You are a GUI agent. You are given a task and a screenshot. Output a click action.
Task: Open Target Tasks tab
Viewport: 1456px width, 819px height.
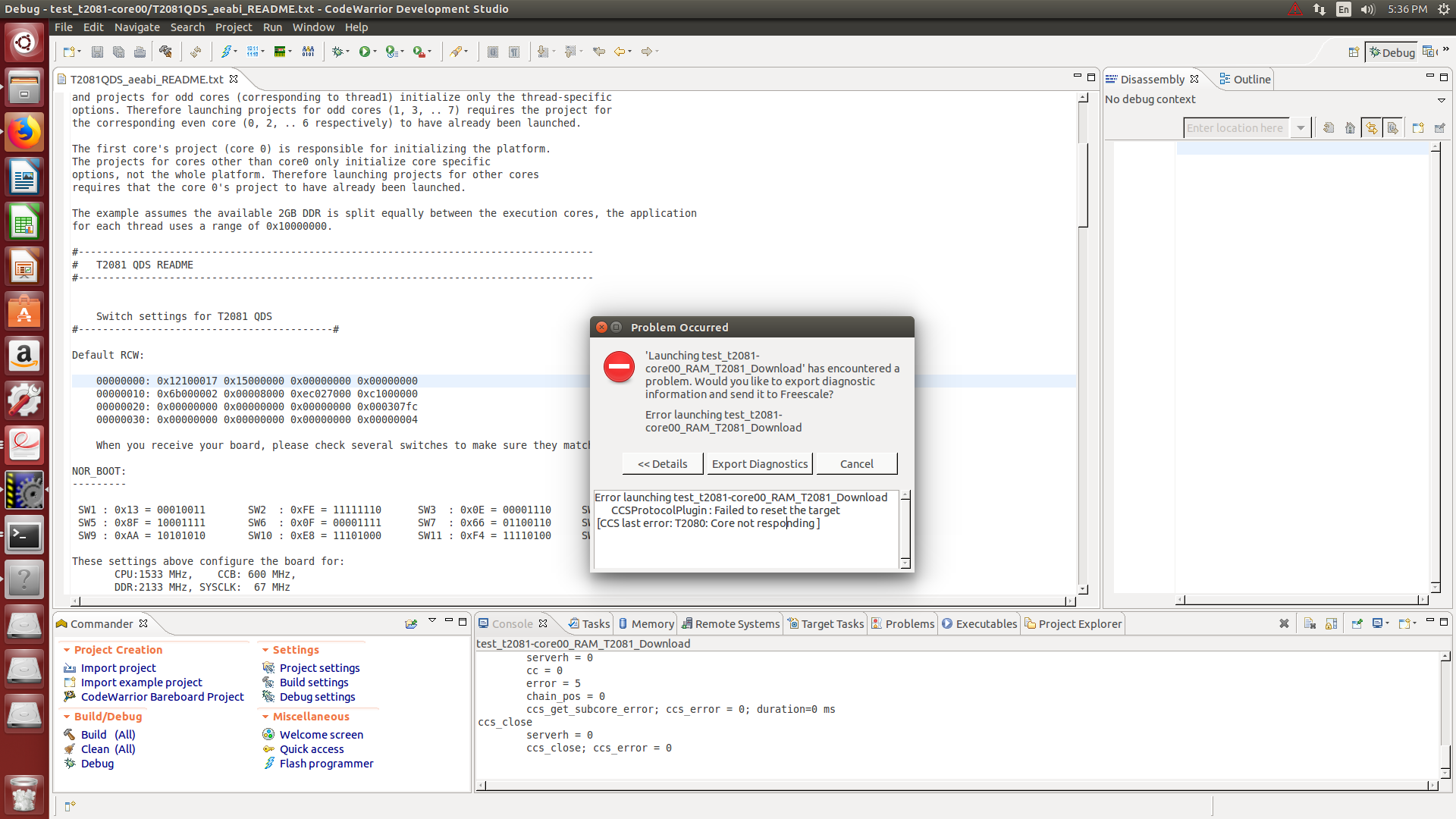[x=825, y=623]
